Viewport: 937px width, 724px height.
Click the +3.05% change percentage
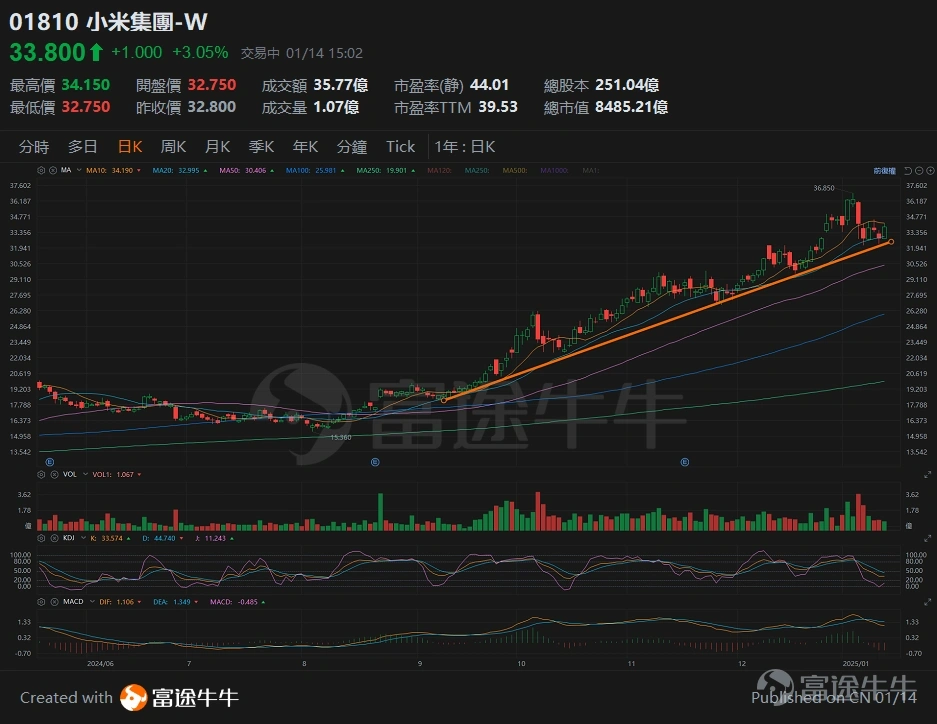tap(200, 53)
